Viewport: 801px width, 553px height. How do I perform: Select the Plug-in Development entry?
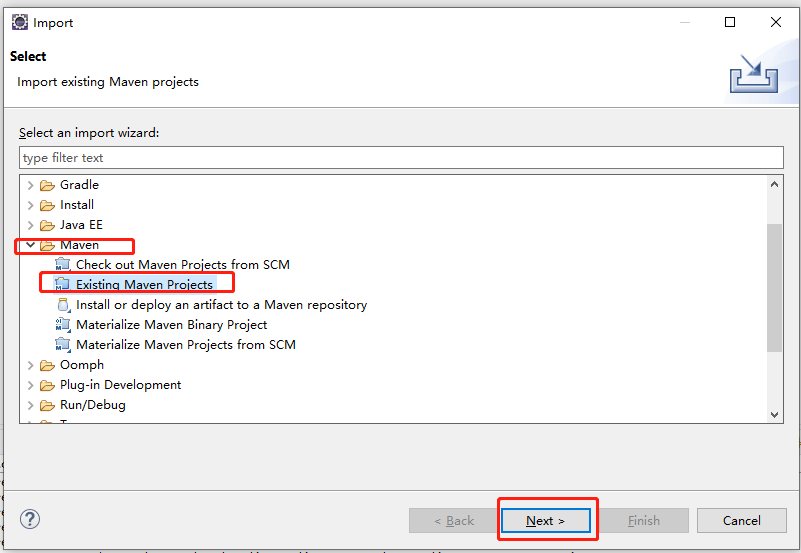[x=121, y=384]
